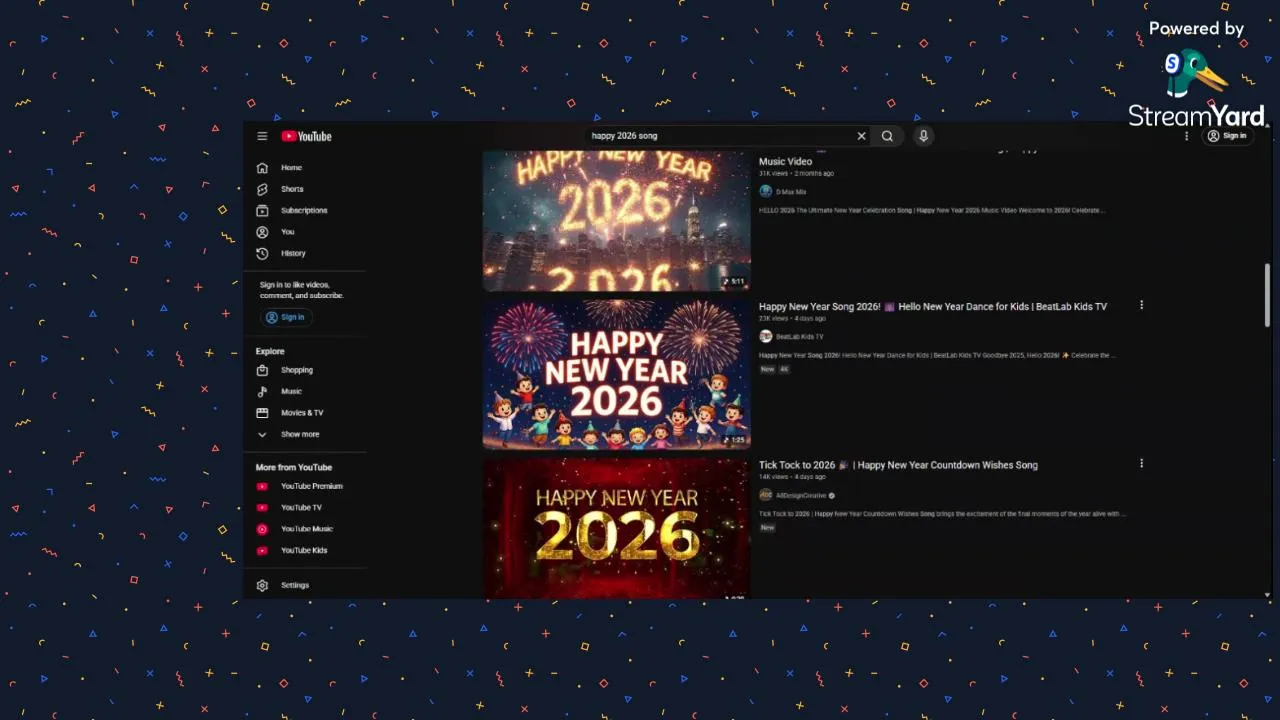Viewport: 1280px width, 720px height.
Task: Open Subscriptions in the sidebar
Action: point(305,211)
